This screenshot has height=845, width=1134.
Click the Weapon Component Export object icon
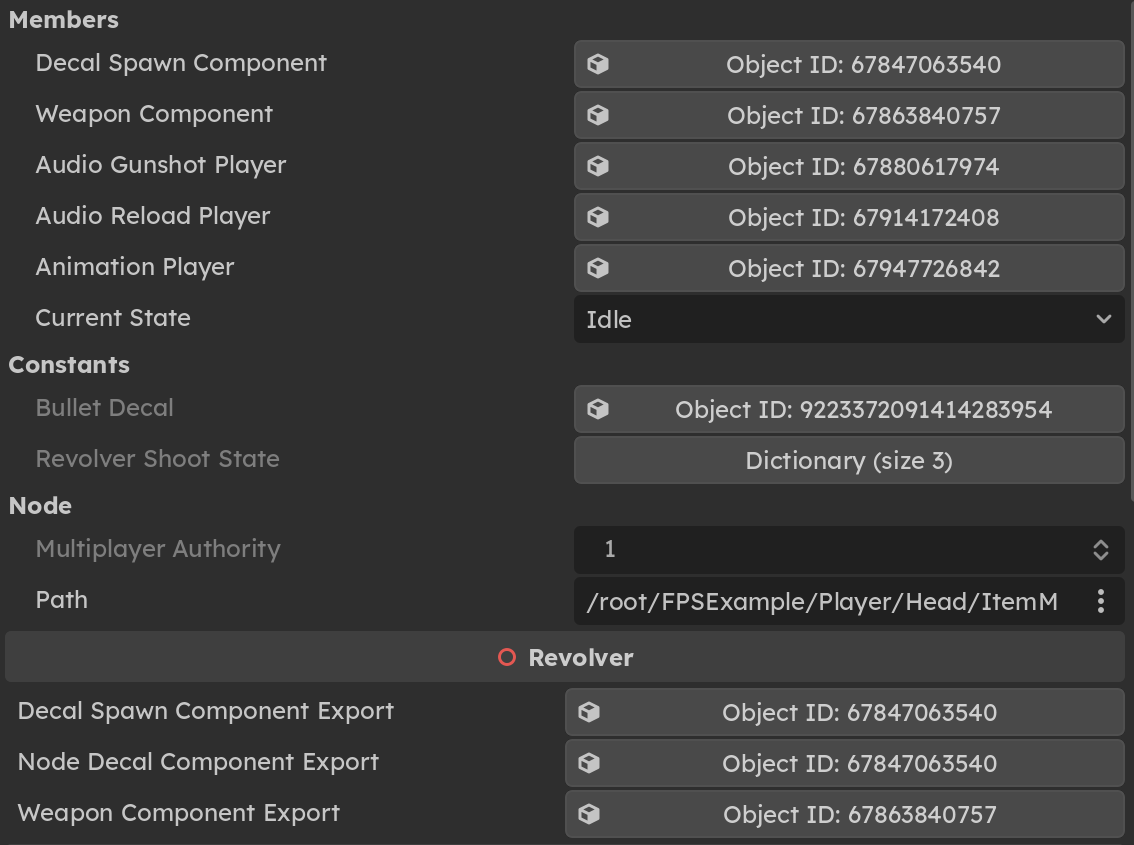pyautogui.click(x=587, y=813)
